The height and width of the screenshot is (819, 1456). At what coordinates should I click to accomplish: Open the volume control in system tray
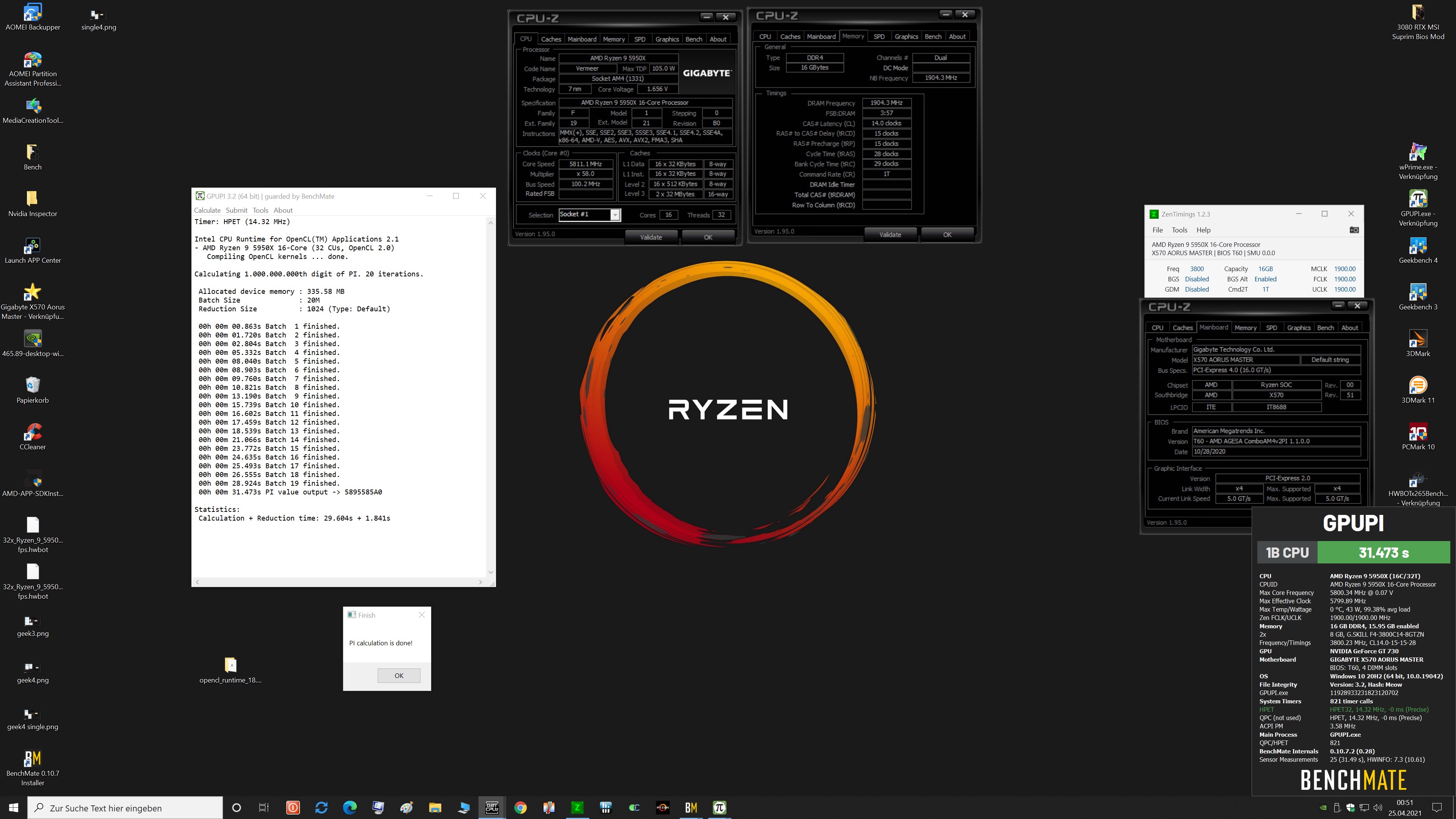(1378, 808)
